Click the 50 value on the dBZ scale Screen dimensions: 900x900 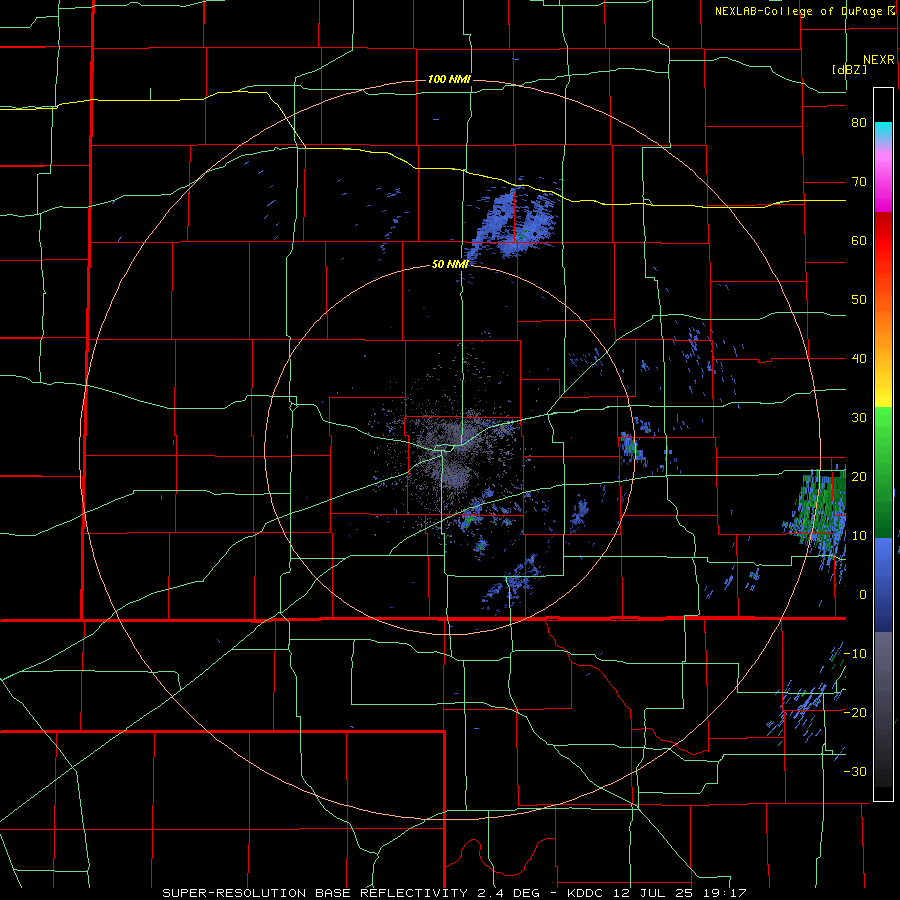[859, 300]
